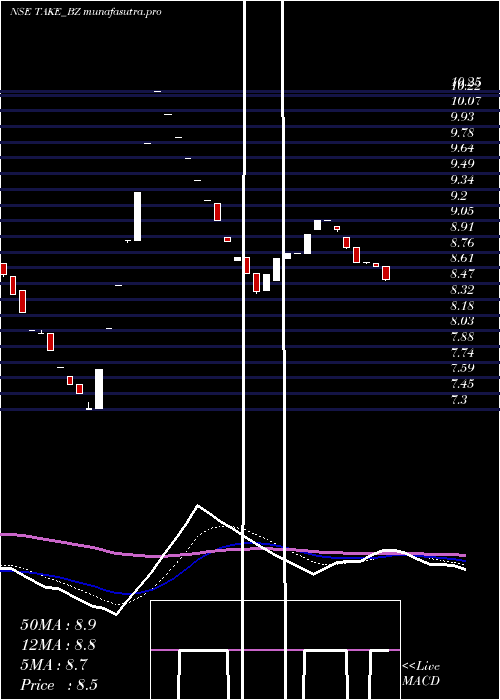Click the <<Live label
The height and width of the screenshot is (700, 500).
coord(421,666)
